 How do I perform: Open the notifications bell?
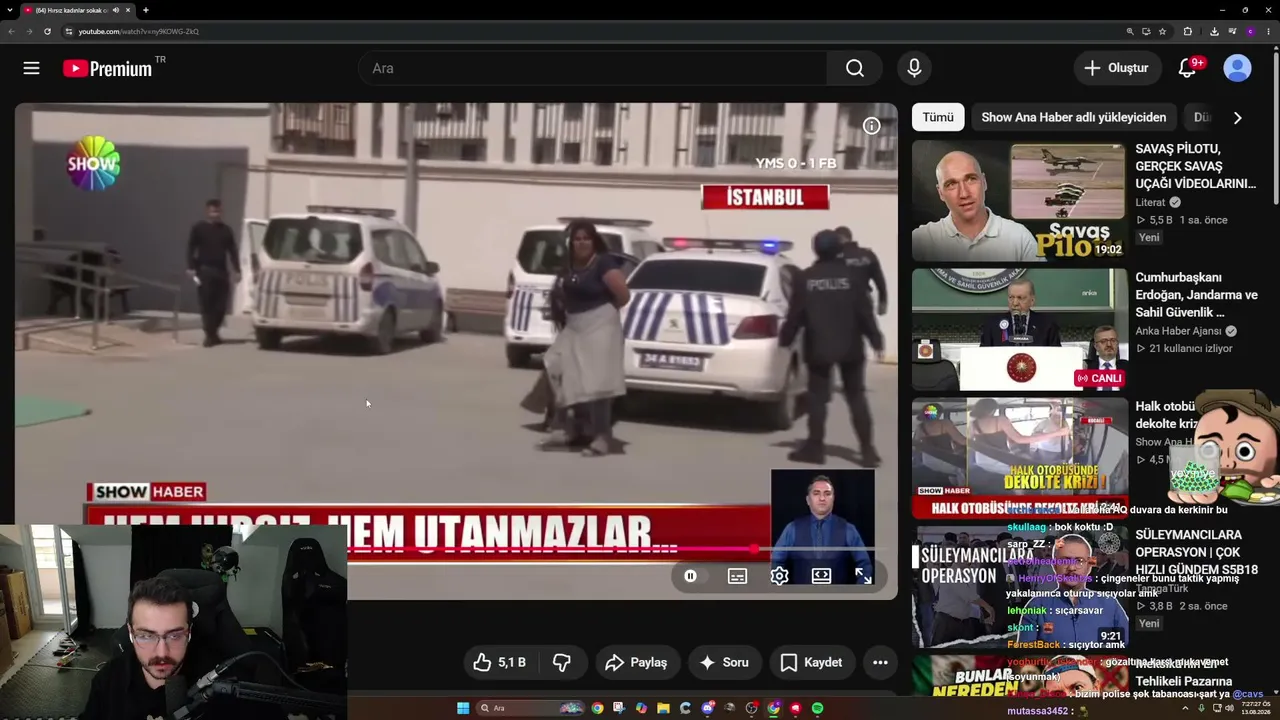(x=1187, y=68)
